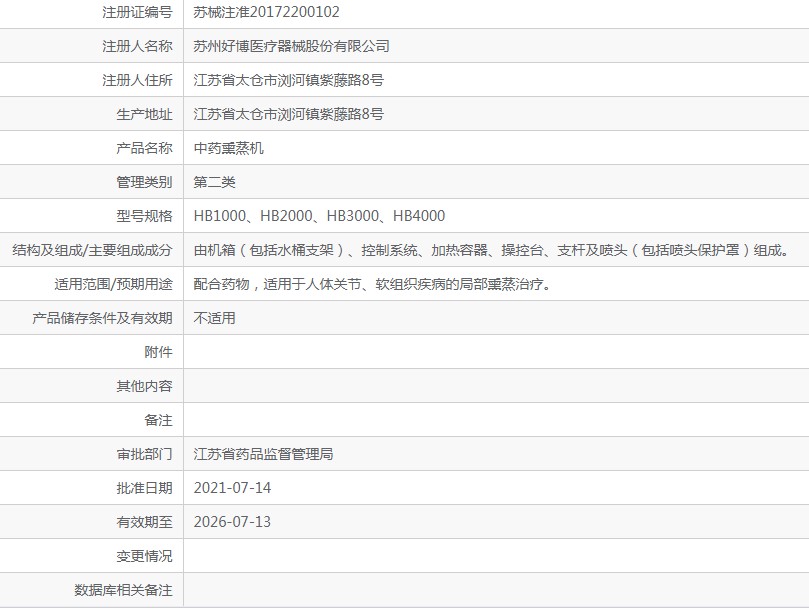The image size is (809, 612).
Task: Click the label 审批部门
Action: pos(144,454)
